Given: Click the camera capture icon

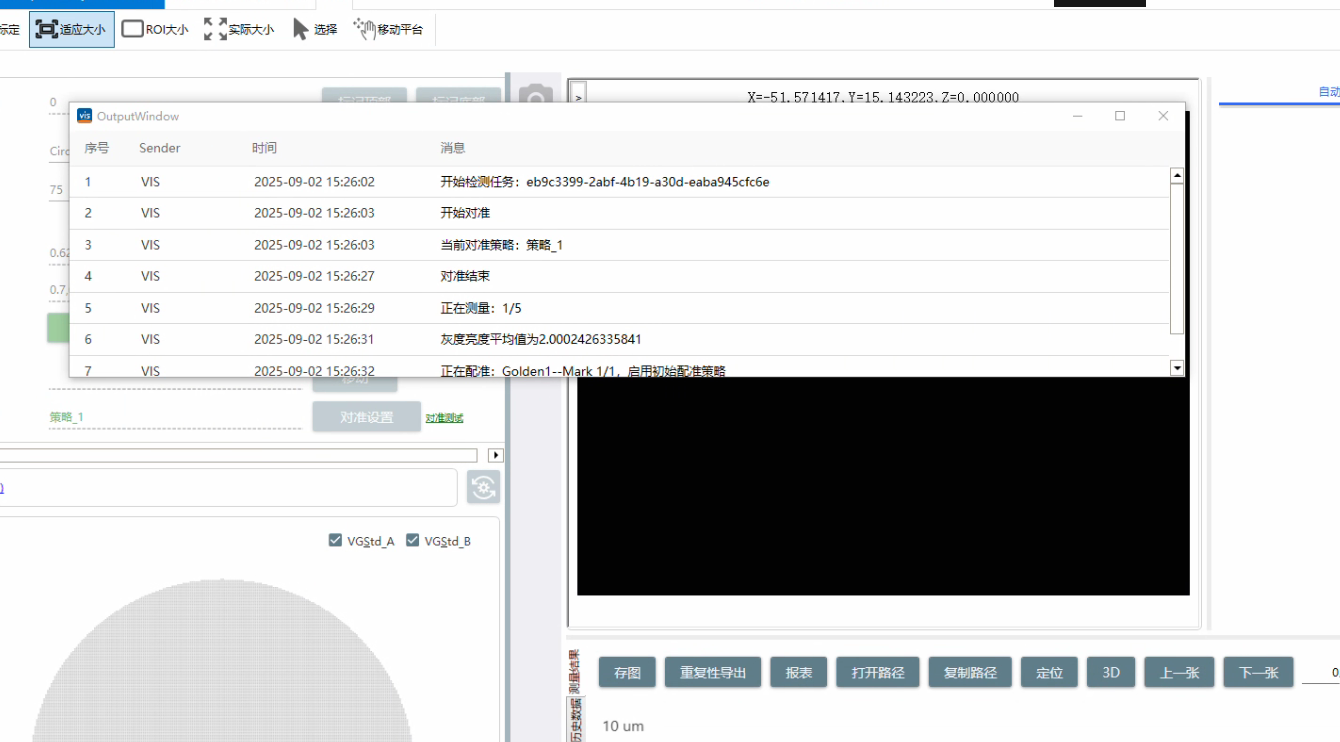Looking at the screenshot, I should (x=535, y=95).
